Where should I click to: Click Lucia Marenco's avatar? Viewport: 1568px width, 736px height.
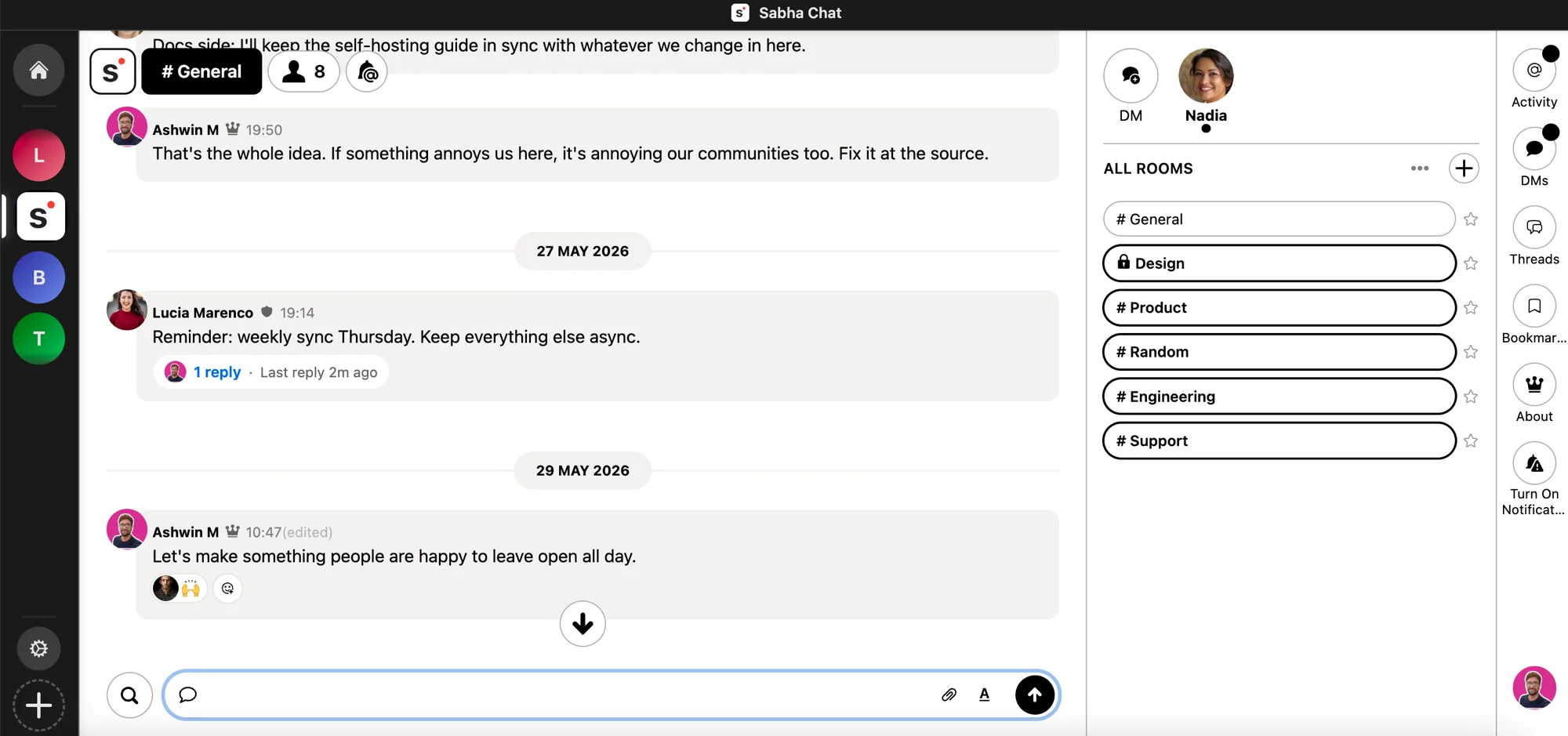tap(126, 310)
